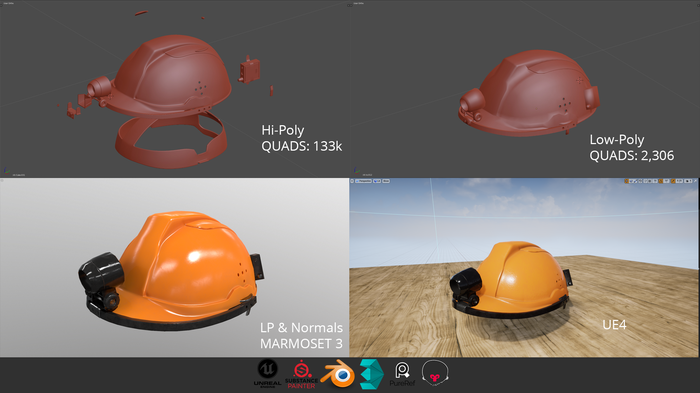Click the maximize viewport icon in UE4
700x393 pixels.
[x=696, y=181]
